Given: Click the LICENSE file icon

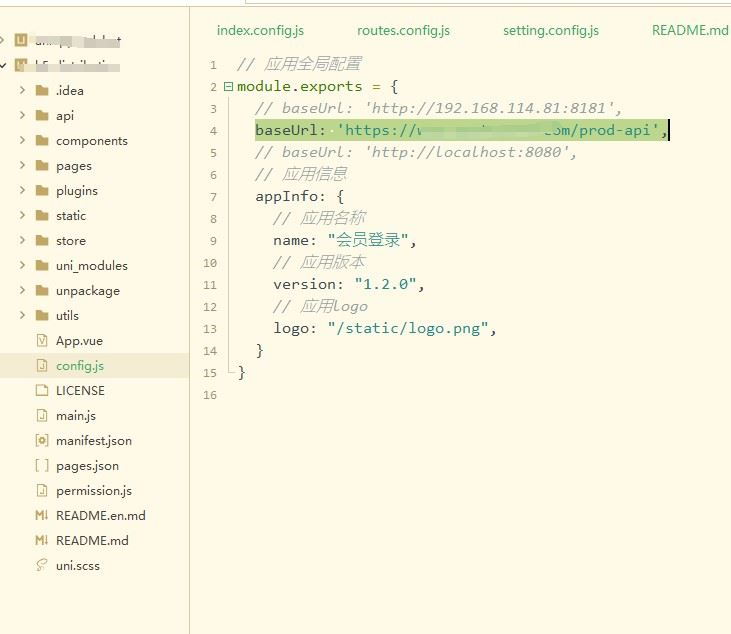Looking at the screenshot, I should pos(42,390).
